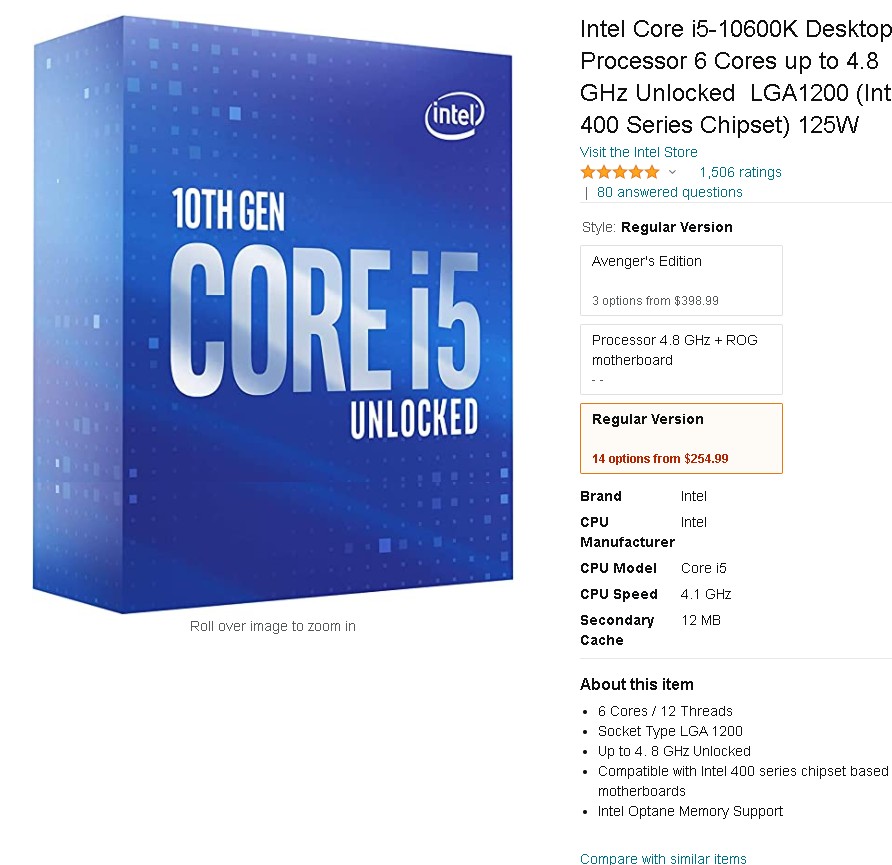Viewport: 892px width, 865px height.
Task: Open Compare with similar items
Action: [x=663, y=858]
